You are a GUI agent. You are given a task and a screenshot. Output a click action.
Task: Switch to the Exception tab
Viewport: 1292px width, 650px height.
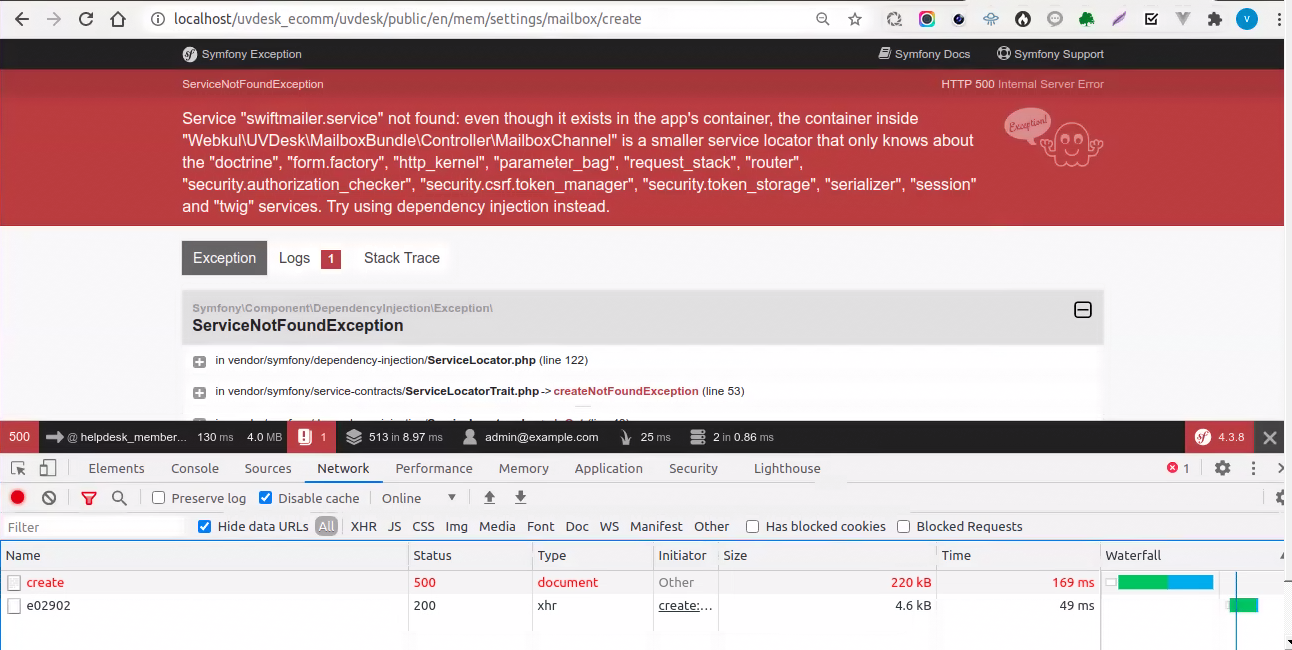point(225,258)
